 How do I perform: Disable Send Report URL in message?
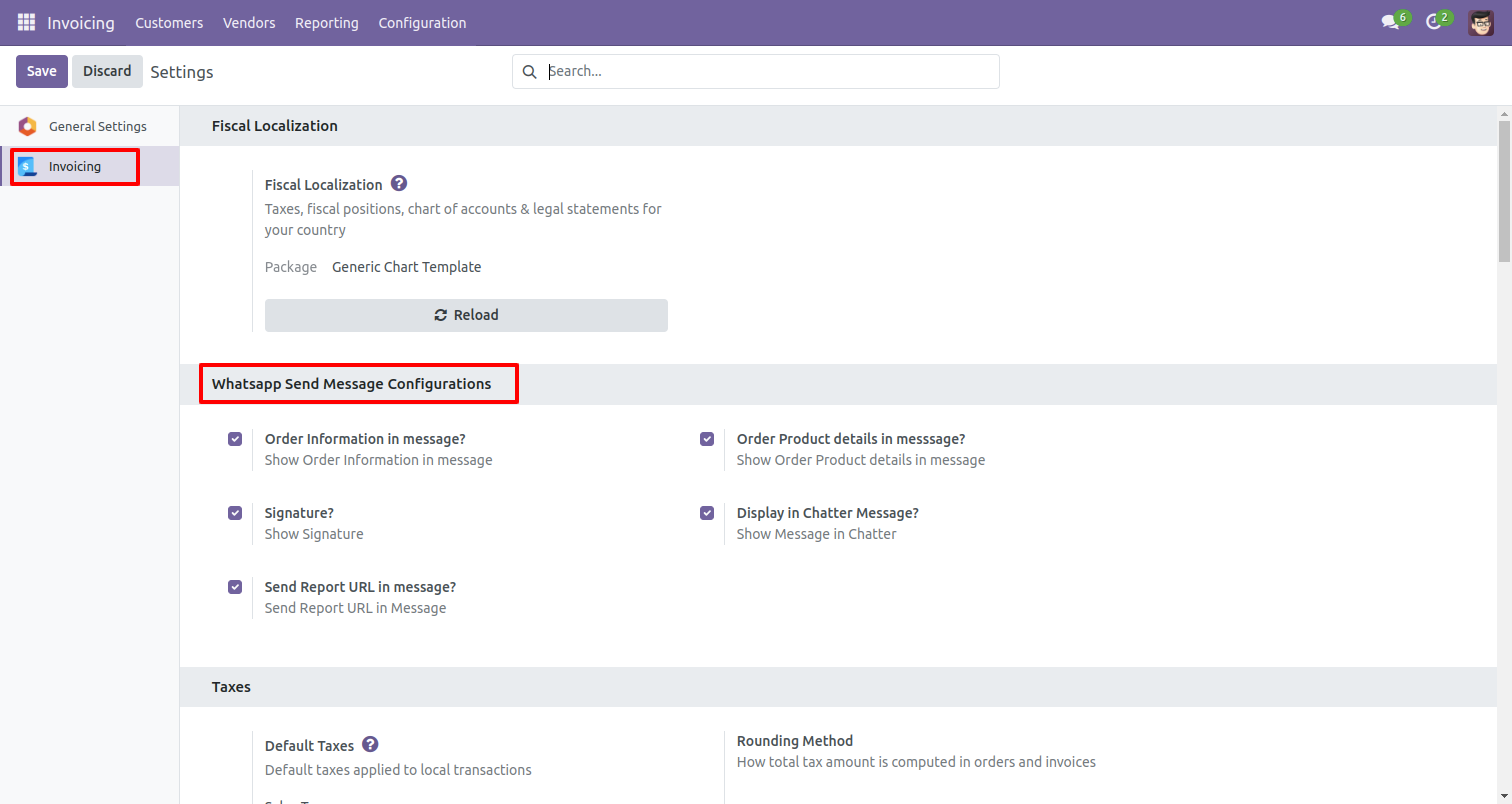coord(235,586)
